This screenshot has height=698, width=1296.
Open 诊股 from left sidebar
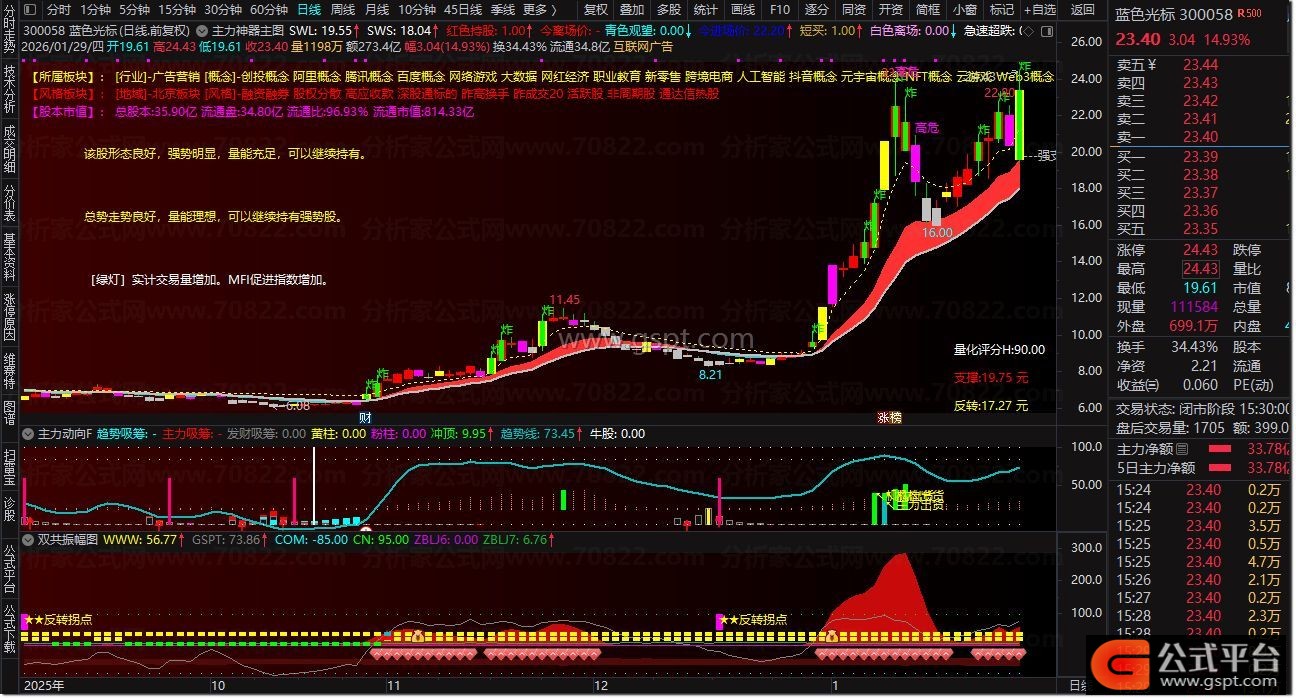[9, 508]
